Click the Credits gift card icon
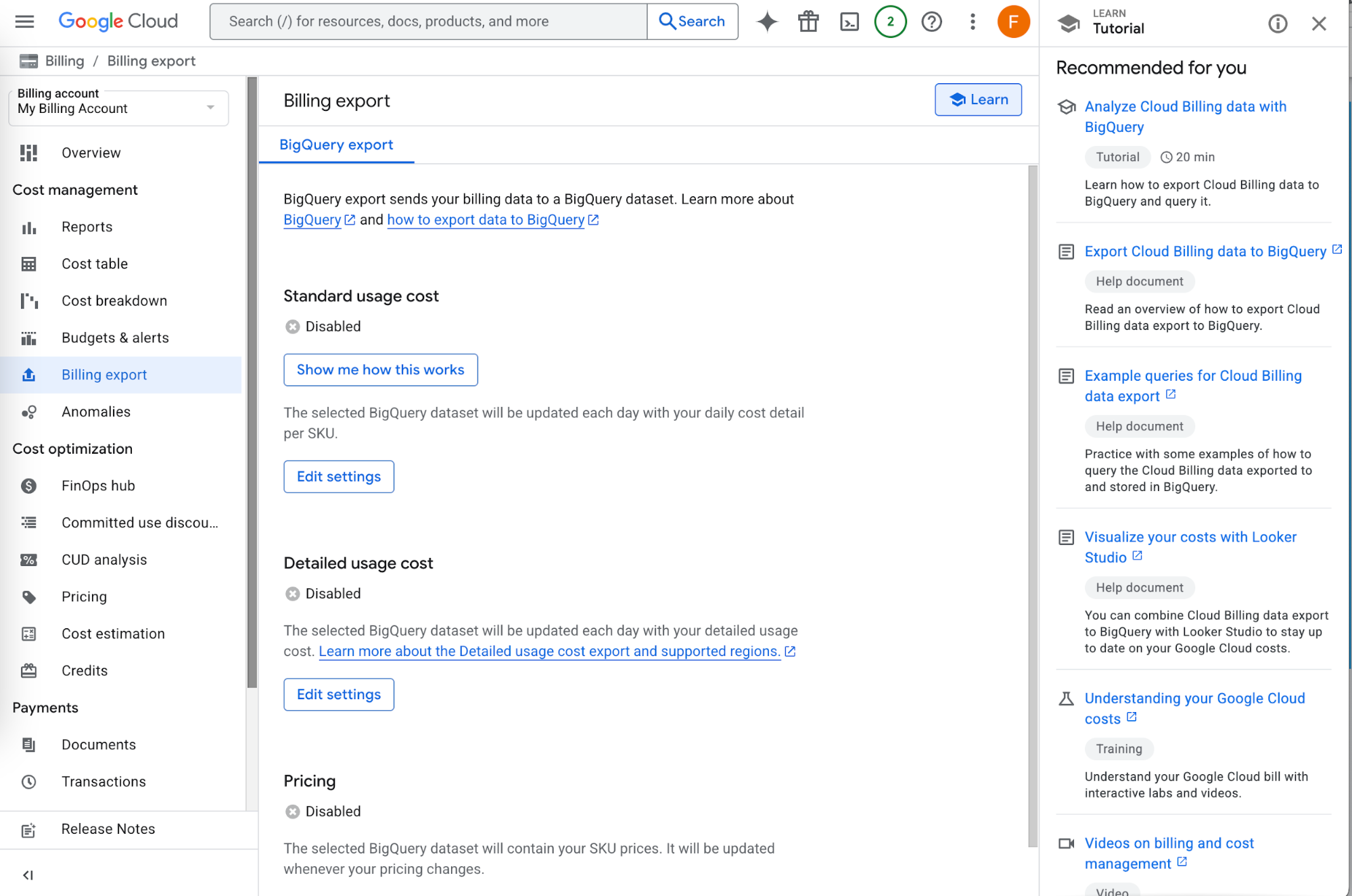Screen dimensions: 1352x896 click(28, 671)
